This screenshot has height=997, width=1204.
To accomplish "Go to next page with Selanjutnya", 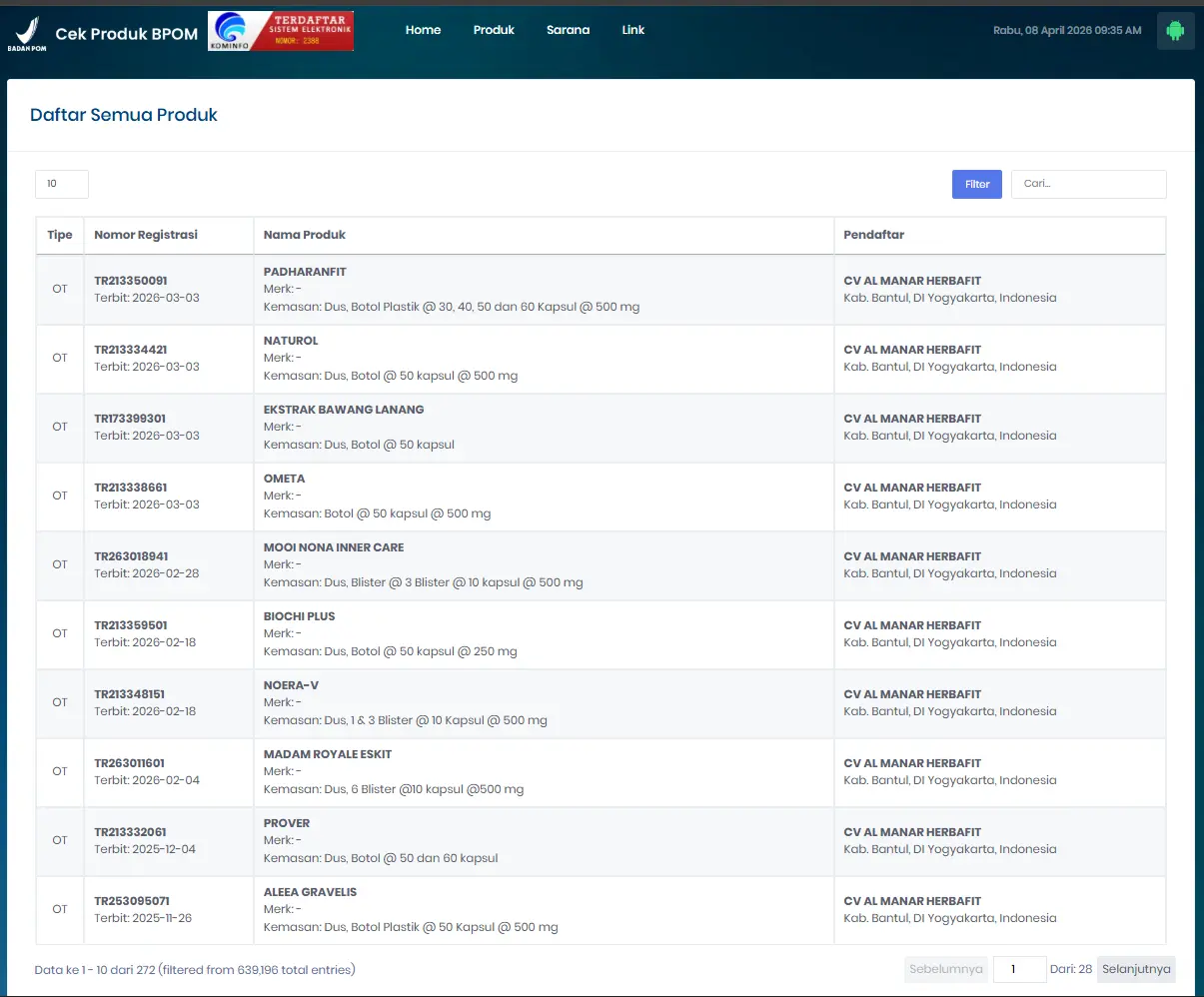I will (x=1136, y=969).
